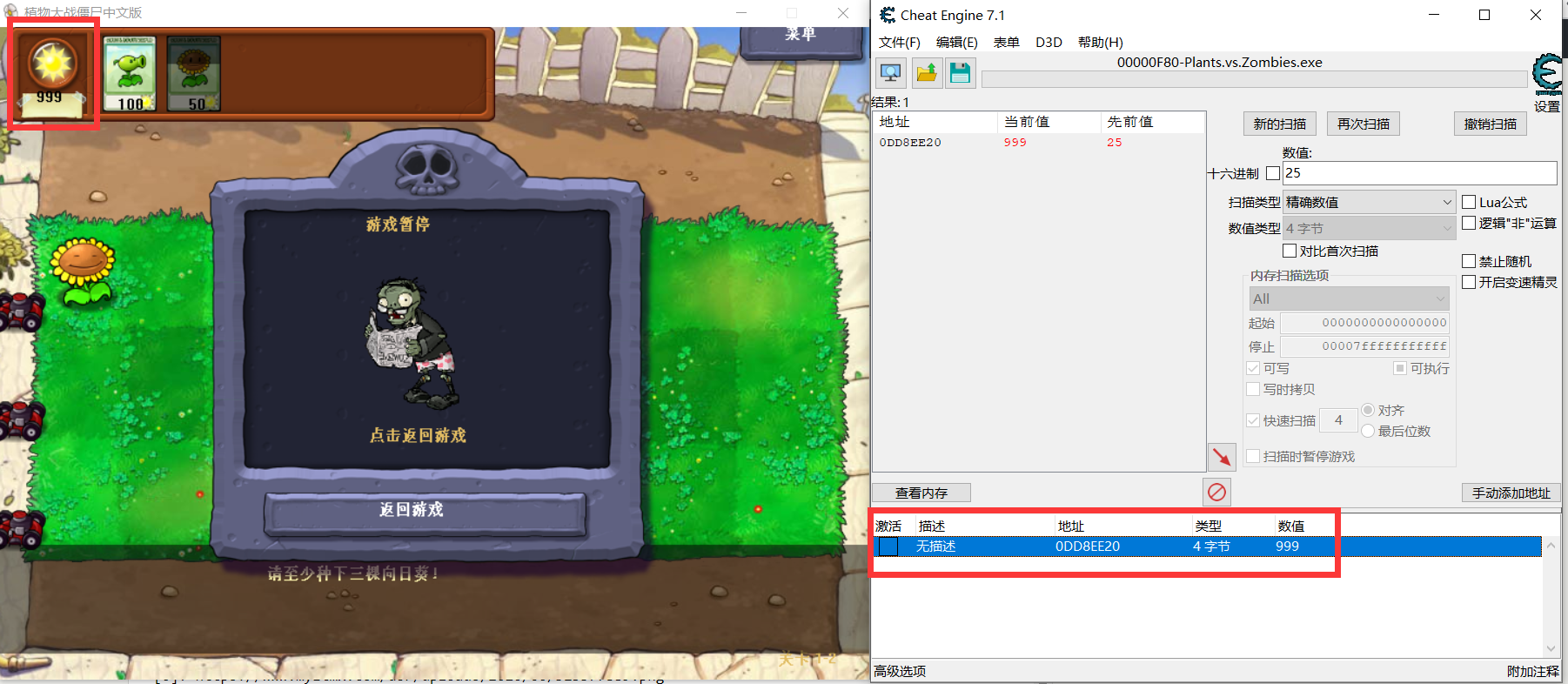Open the process selector computer icon
1568x684 pixels.
coord(891,73)
